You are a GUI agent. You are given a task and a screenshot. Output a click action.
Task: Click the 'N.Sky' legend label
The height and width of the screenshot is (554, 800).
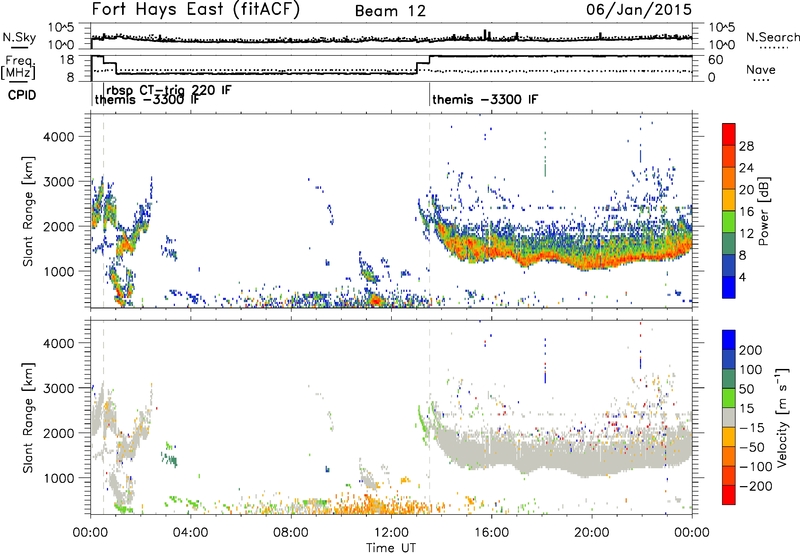coord(19,37)
